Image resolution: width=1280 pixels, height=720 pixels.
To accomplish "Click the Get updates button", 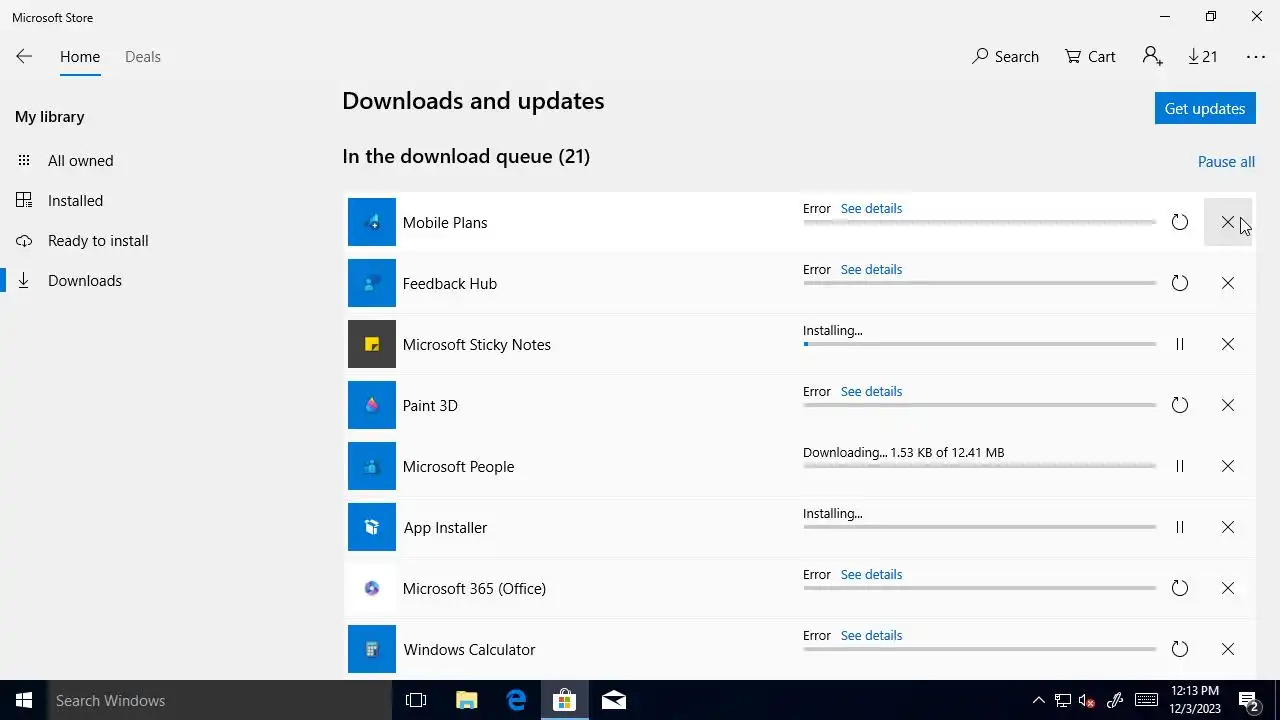I will 1205,108.
